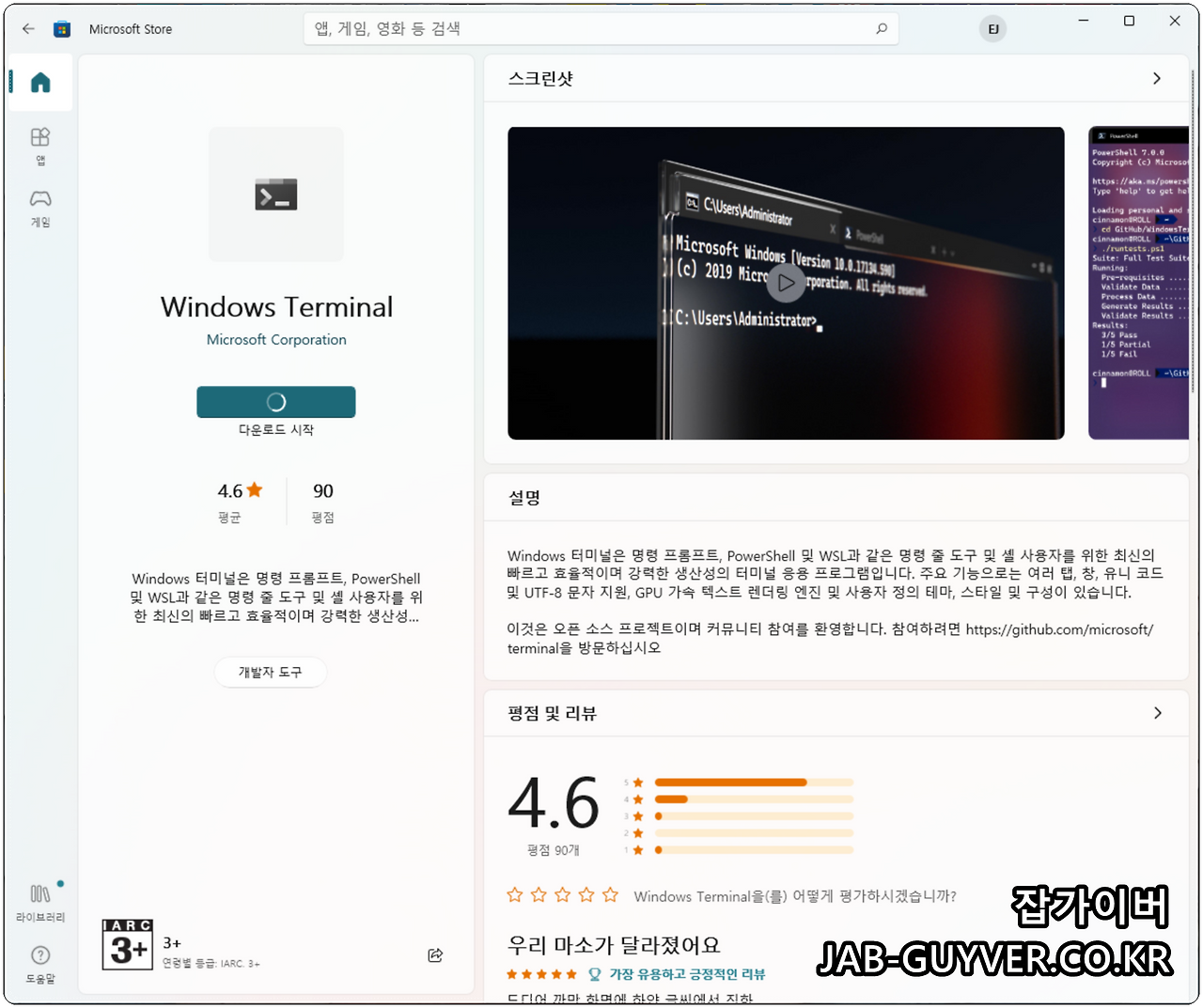Select the third rating star
The image size is (1203, 1008).
[562, 895]
